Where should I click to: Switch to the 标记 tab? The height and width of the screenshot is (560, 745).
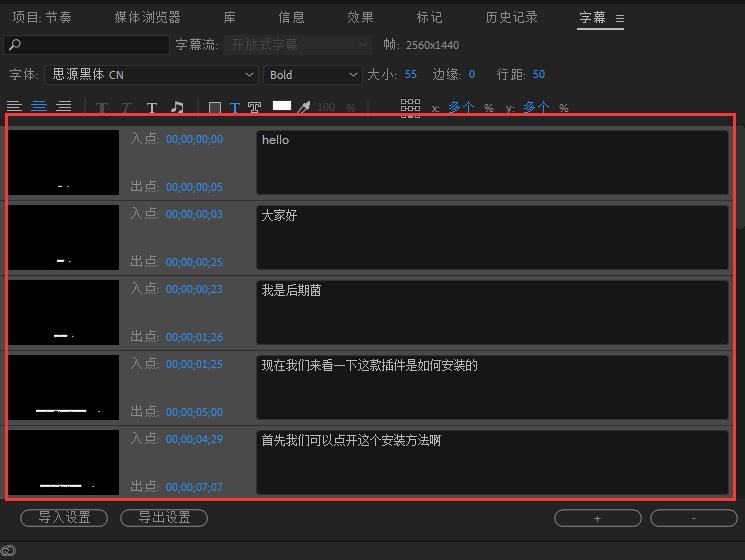[429, 18]
